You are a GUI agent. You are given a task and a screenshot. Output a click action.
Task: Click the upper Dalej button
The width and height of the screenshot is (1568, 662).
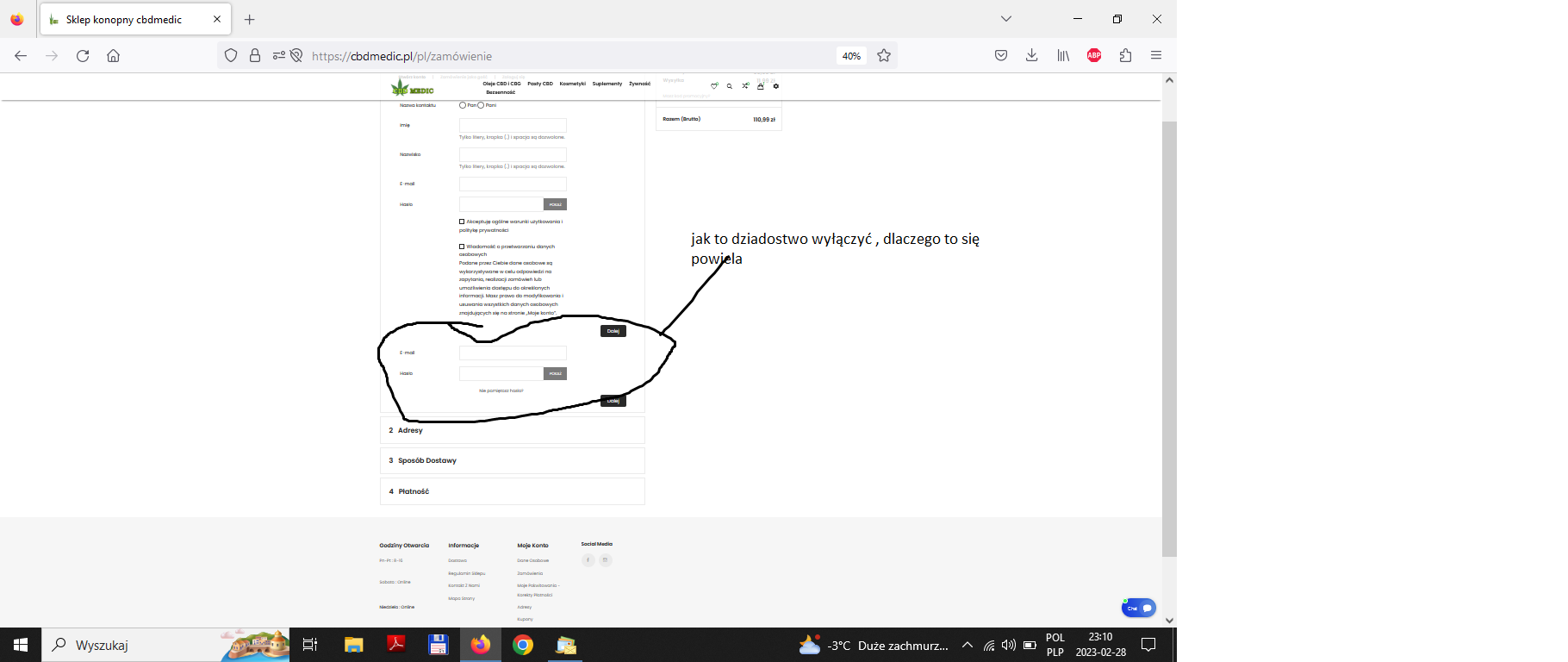coord(613,331)
